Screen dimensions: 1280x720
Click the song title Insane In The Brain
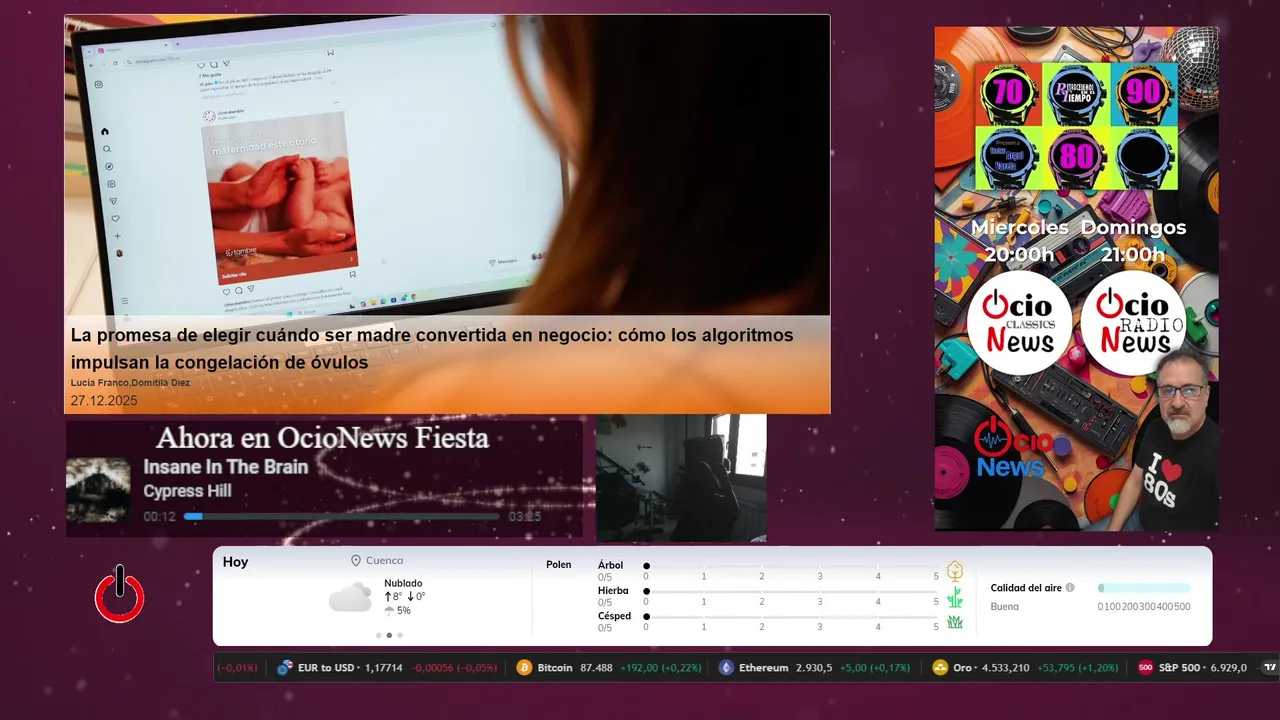tap(226, 467)
